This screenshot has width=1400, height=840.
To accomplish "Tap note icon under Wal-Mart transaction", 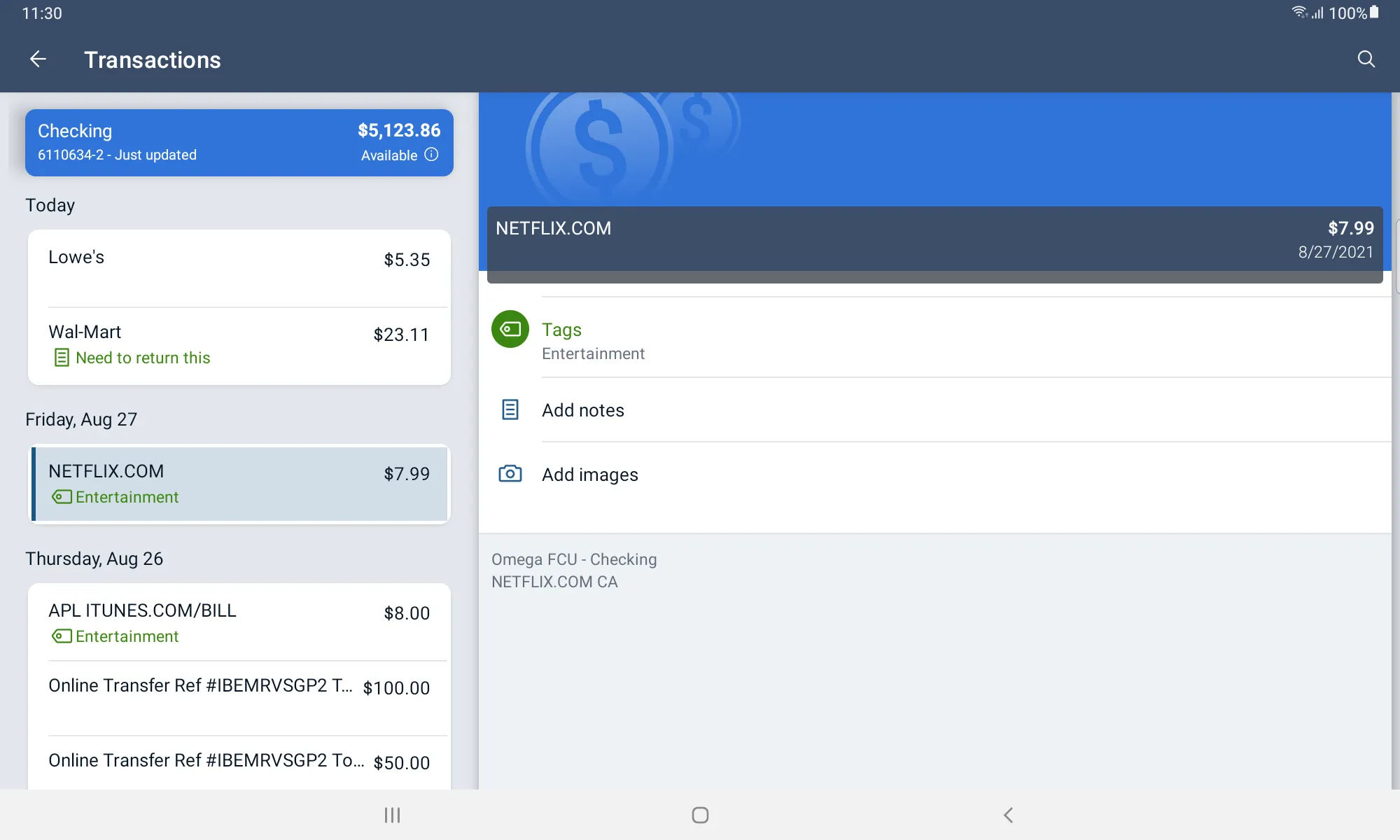I will (x=62, y=358).
